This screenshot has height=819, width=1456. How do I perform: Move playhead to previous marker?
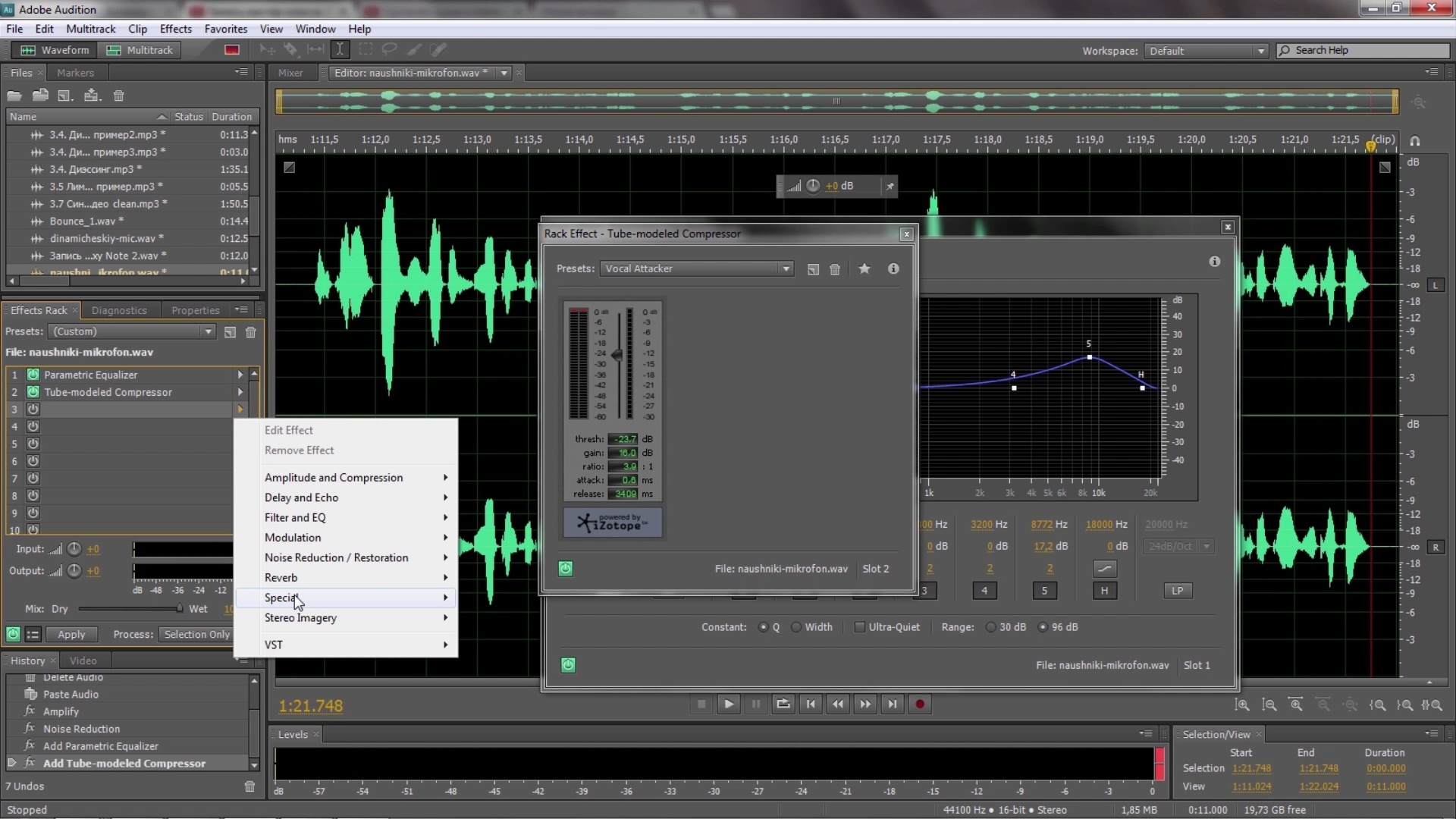click(811, 704)
